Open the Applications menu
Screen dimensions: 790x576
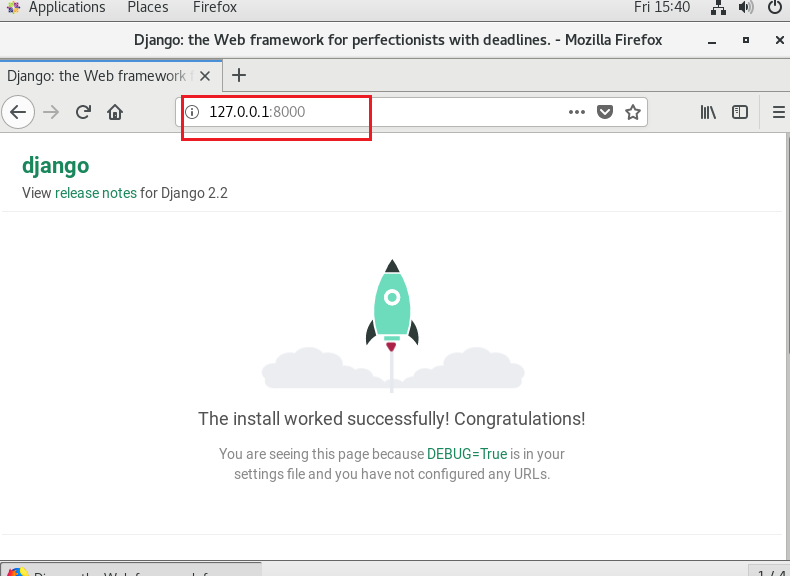click(67, 8)
